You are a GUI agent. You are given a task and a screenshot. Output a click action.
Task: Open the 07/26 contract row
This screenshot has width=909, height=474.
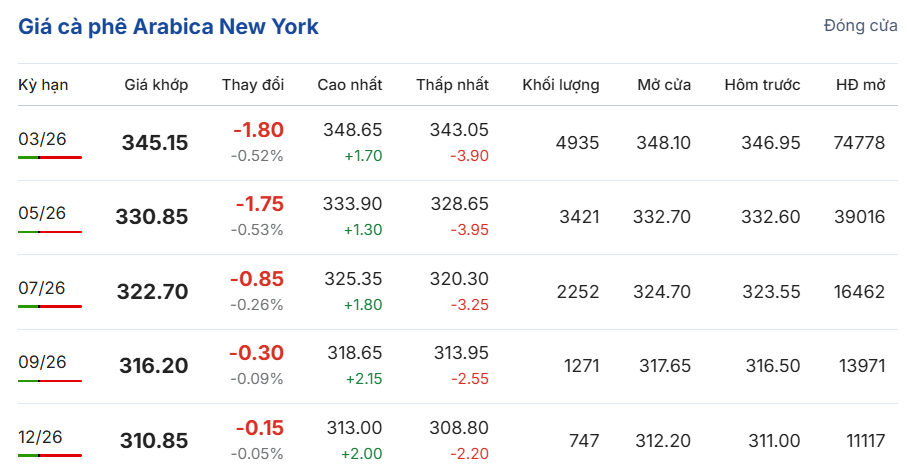(x=42, y=288)
